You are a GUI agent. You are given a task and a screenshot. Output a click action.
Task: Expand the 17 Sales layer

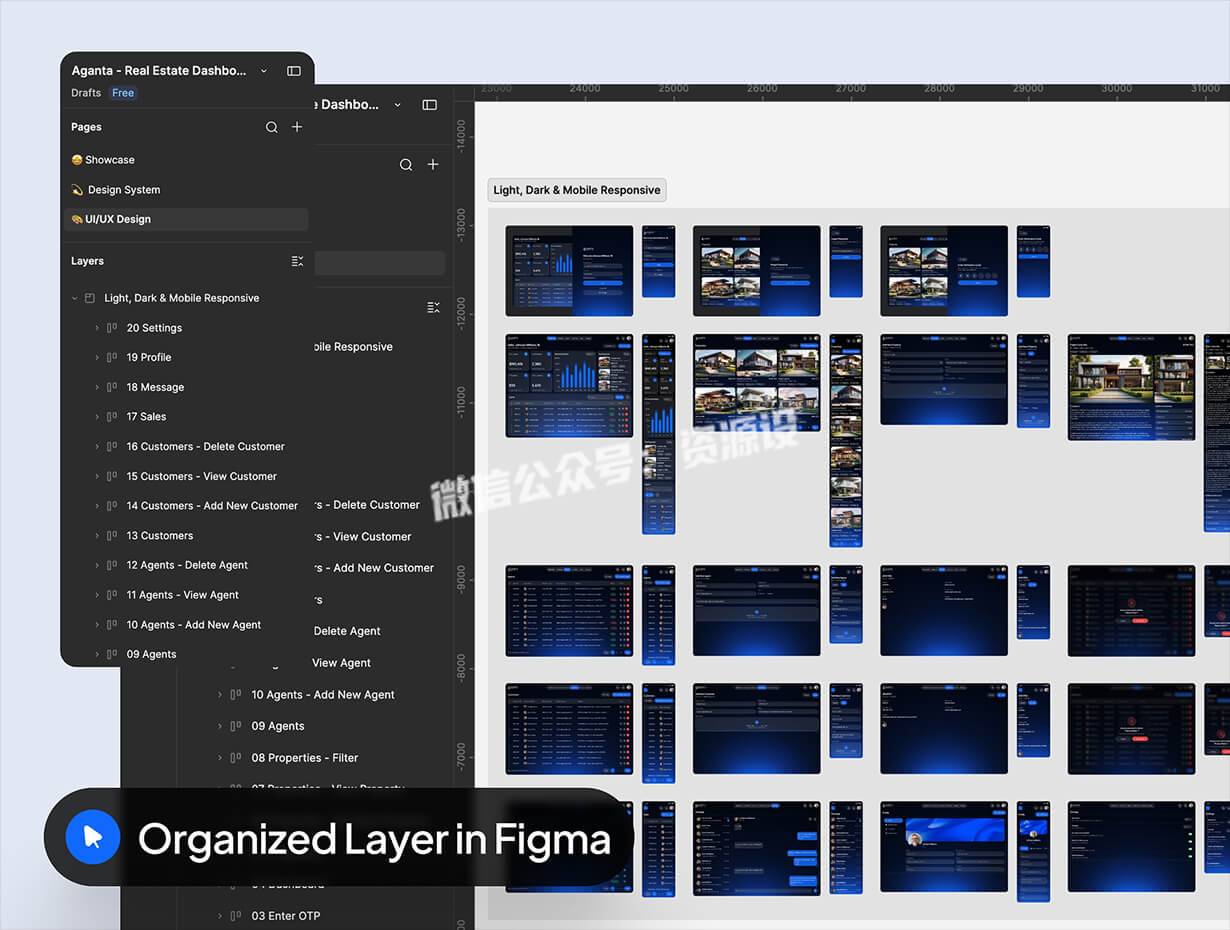97,417
